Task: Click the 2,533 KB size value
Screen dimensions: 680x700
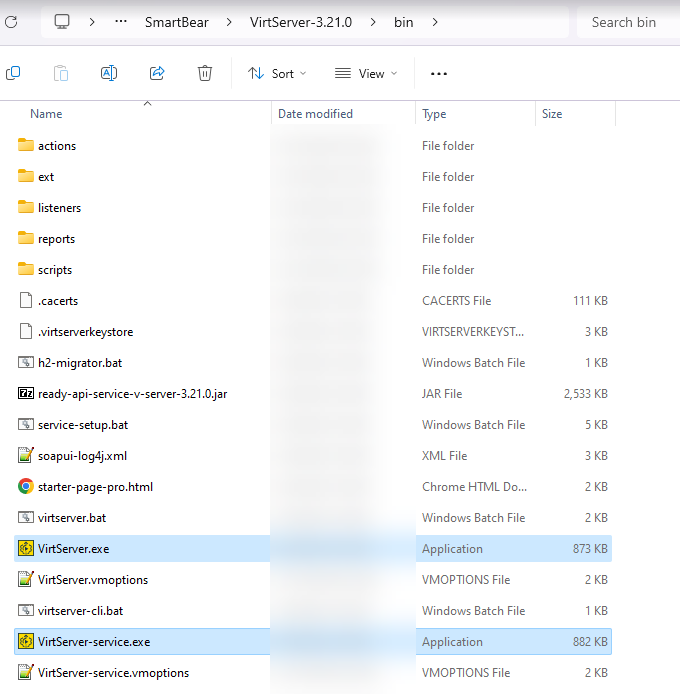Action: (x=585, y=394)
